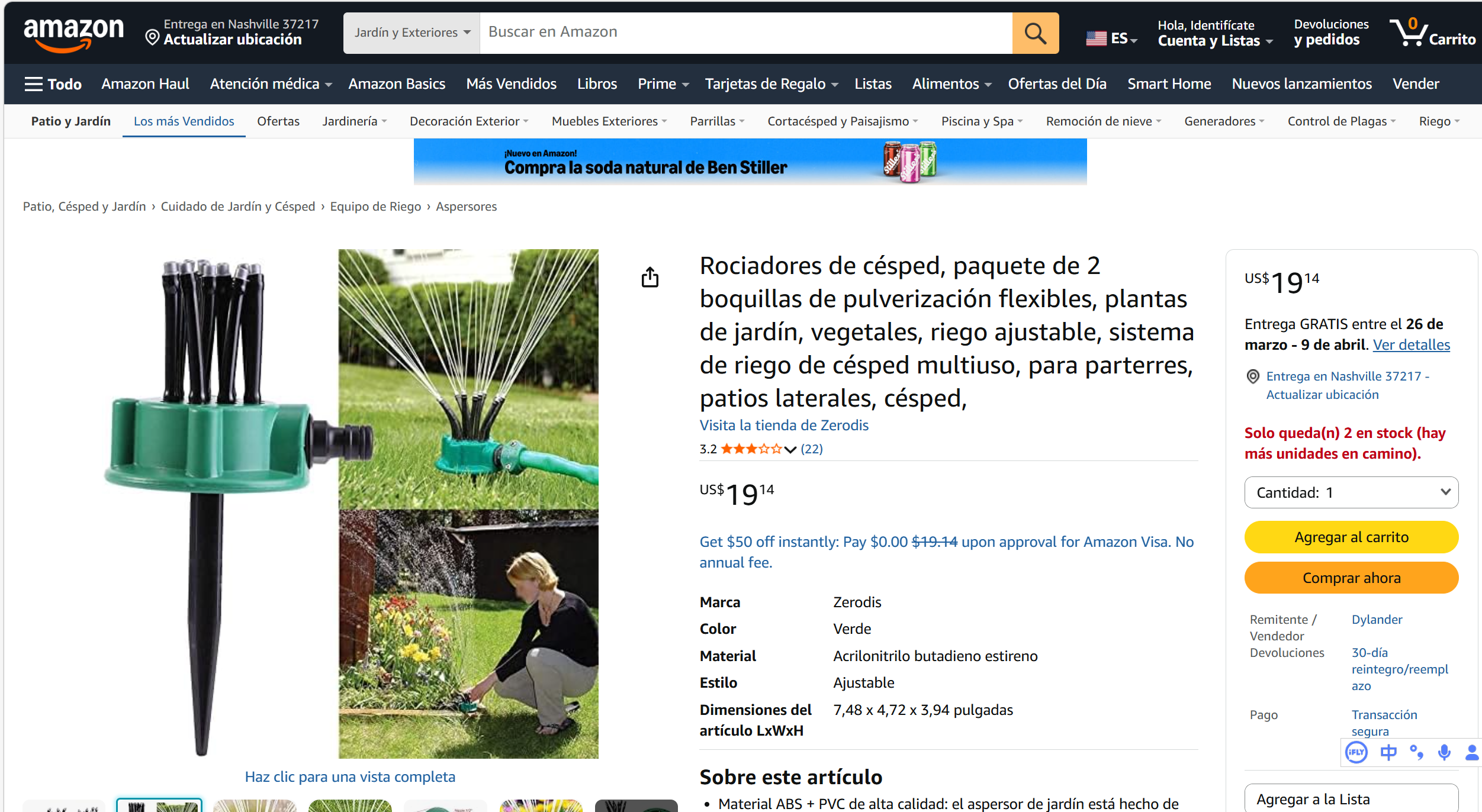The width and height of the screenshot is (1482, 812).
Task: Open the Jardín y Exteriores search dropdown
Action: 412,33
